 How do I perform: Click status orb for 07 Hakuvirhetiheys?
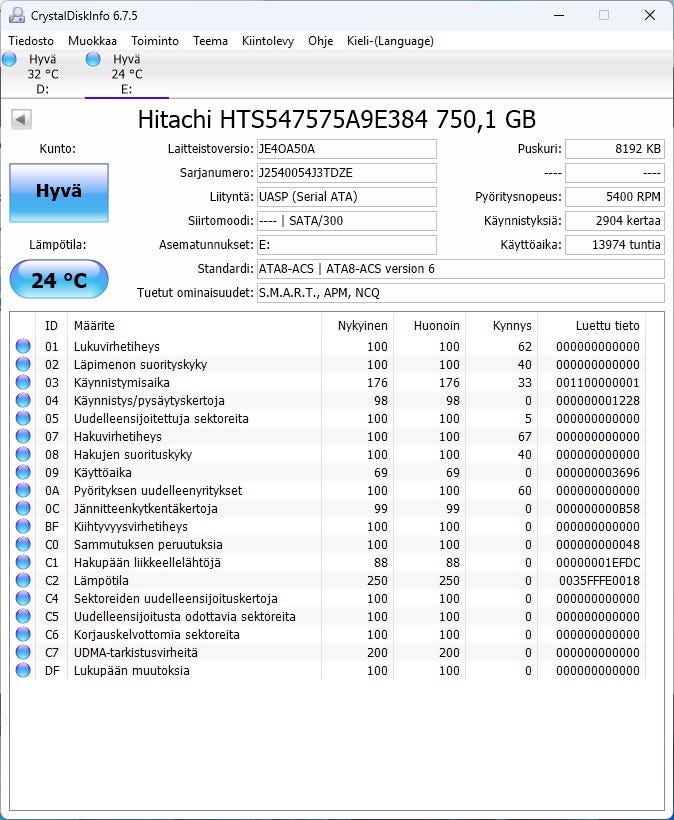coord(23,436)
